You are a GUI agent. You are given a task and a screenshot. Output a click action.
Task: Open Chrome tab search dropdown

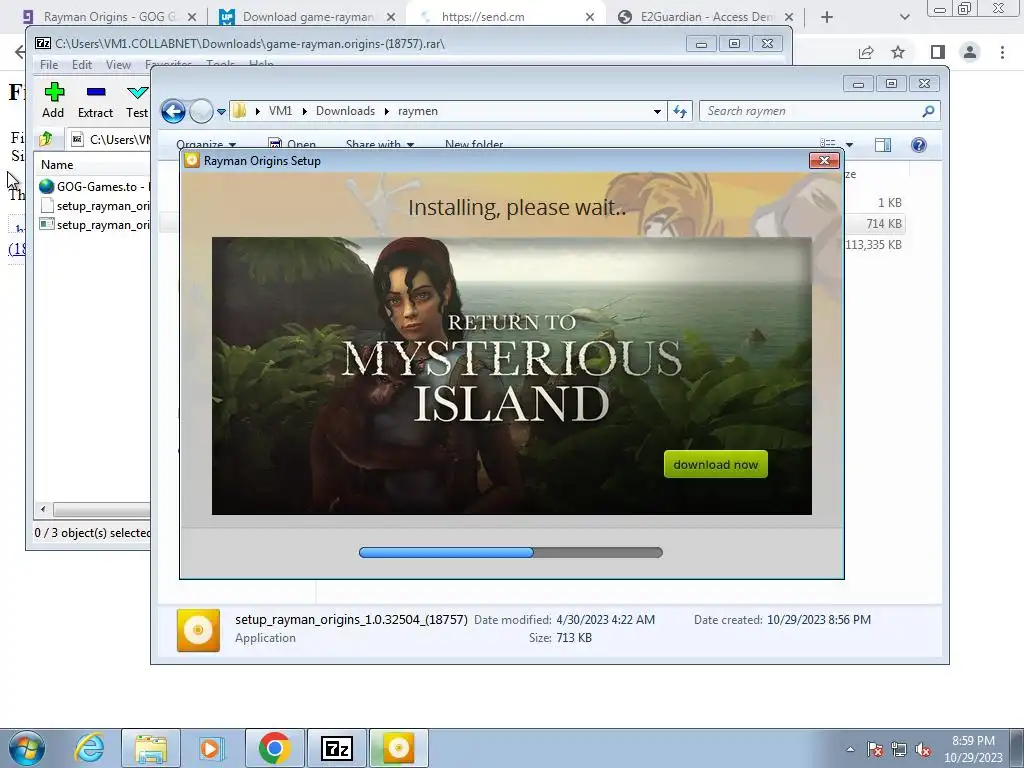[x=904, y=17]
